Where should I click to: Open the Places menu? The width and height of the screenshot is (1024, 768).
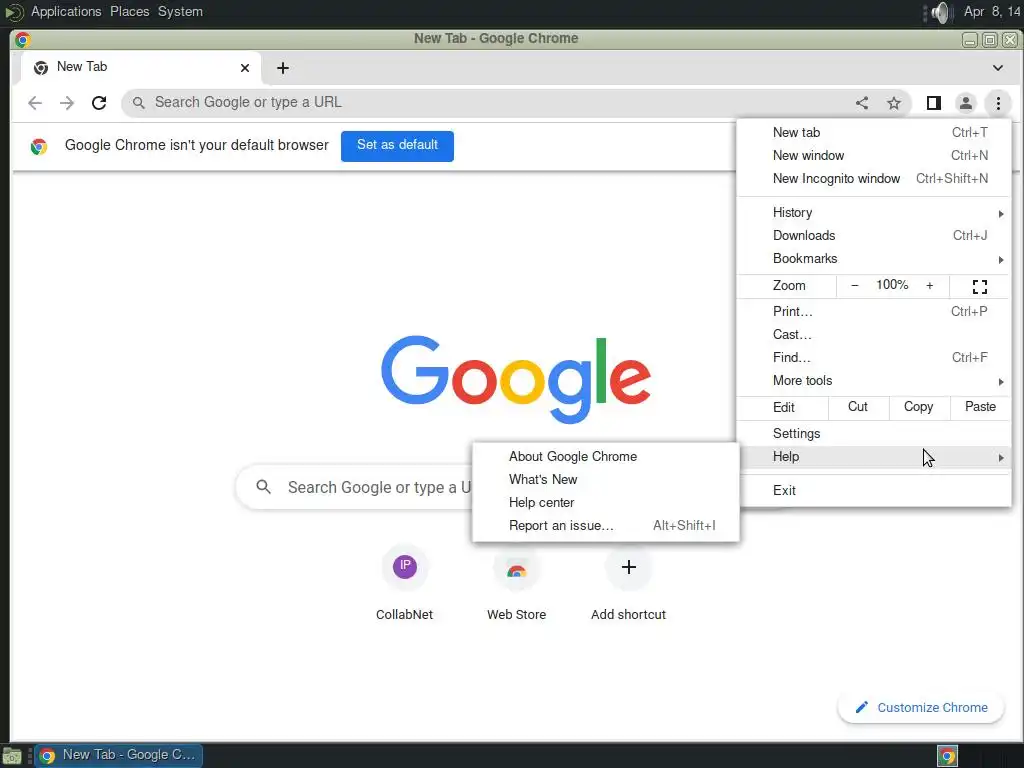(129, 12)
